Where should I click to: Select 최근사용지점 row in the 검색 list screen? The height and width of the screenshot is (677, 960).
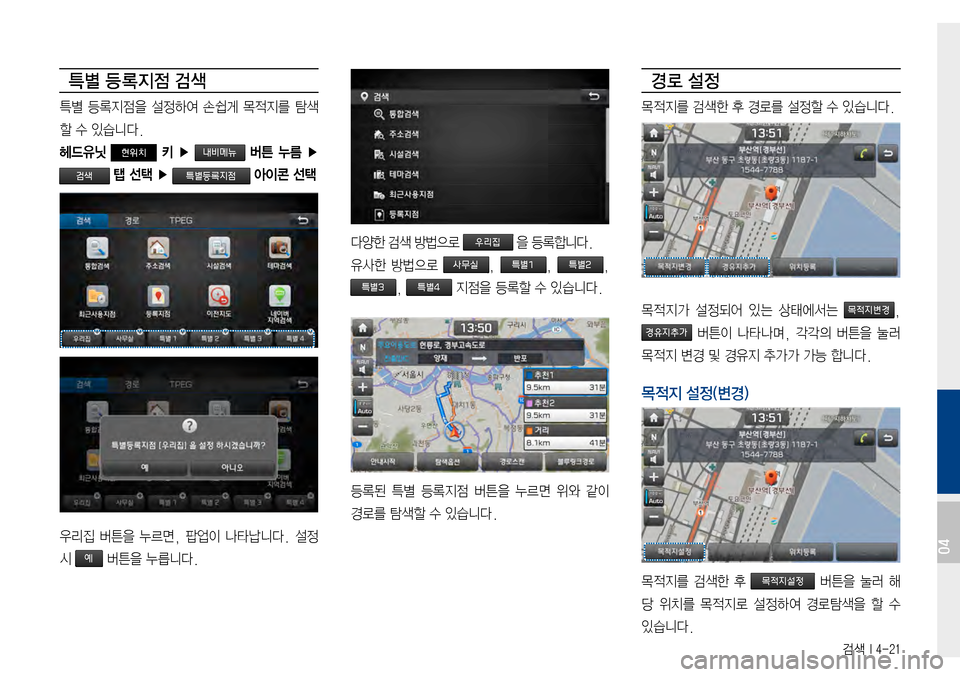pyautogui.click(x=479, y=195)
